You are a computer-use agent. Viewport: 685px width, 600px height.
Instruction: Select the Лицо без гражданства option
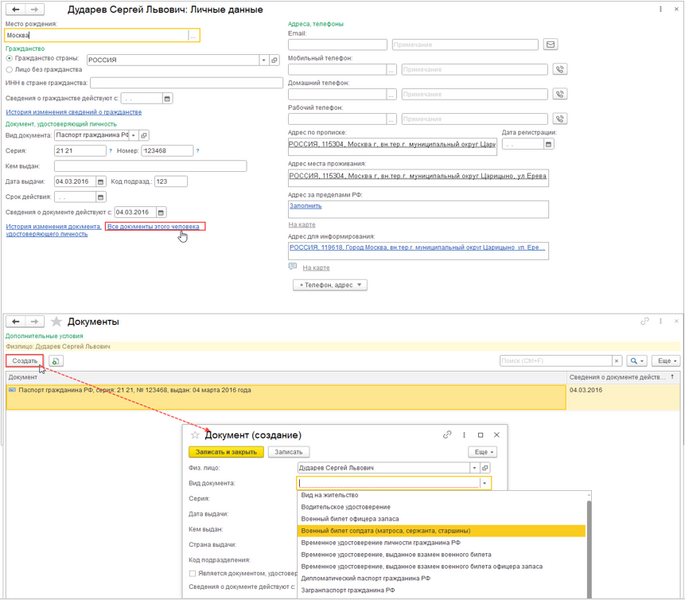(x=10, y=70)
